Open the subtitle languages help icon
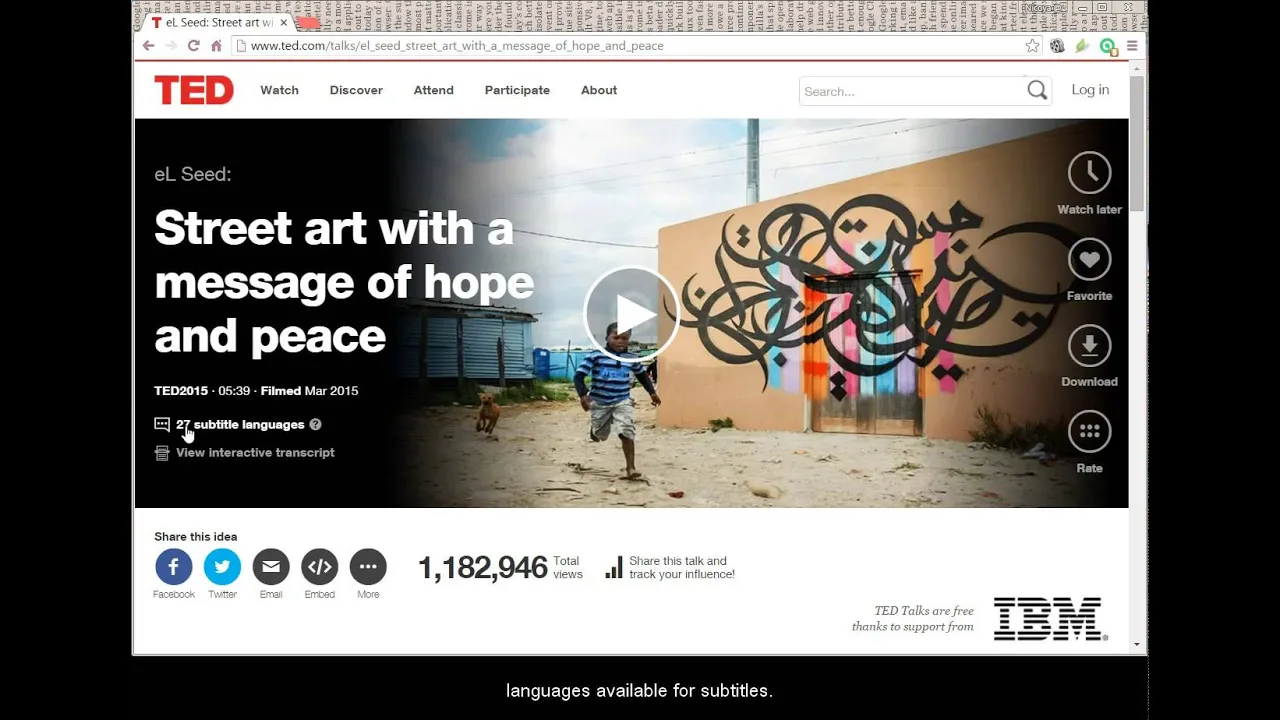Screen dimensions: 1280x720 pyautogui.click(x=315, y=424)
